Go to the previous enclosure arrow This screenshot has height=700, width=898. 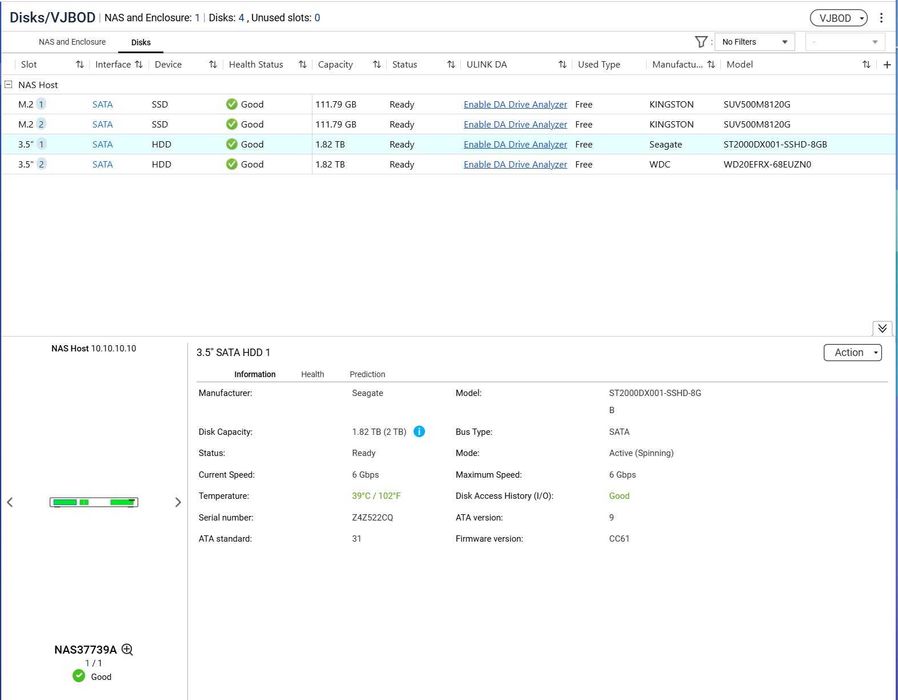(10, 502)
